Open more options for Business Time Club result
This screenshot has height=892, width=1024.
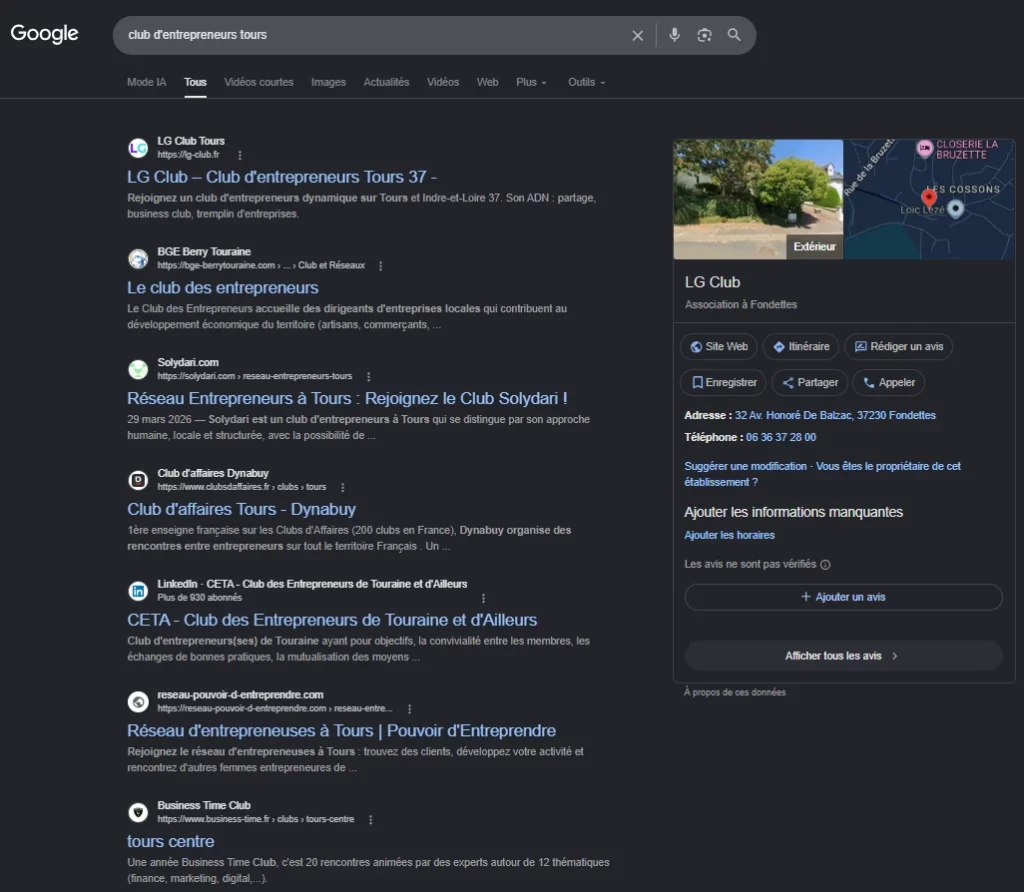370,820
